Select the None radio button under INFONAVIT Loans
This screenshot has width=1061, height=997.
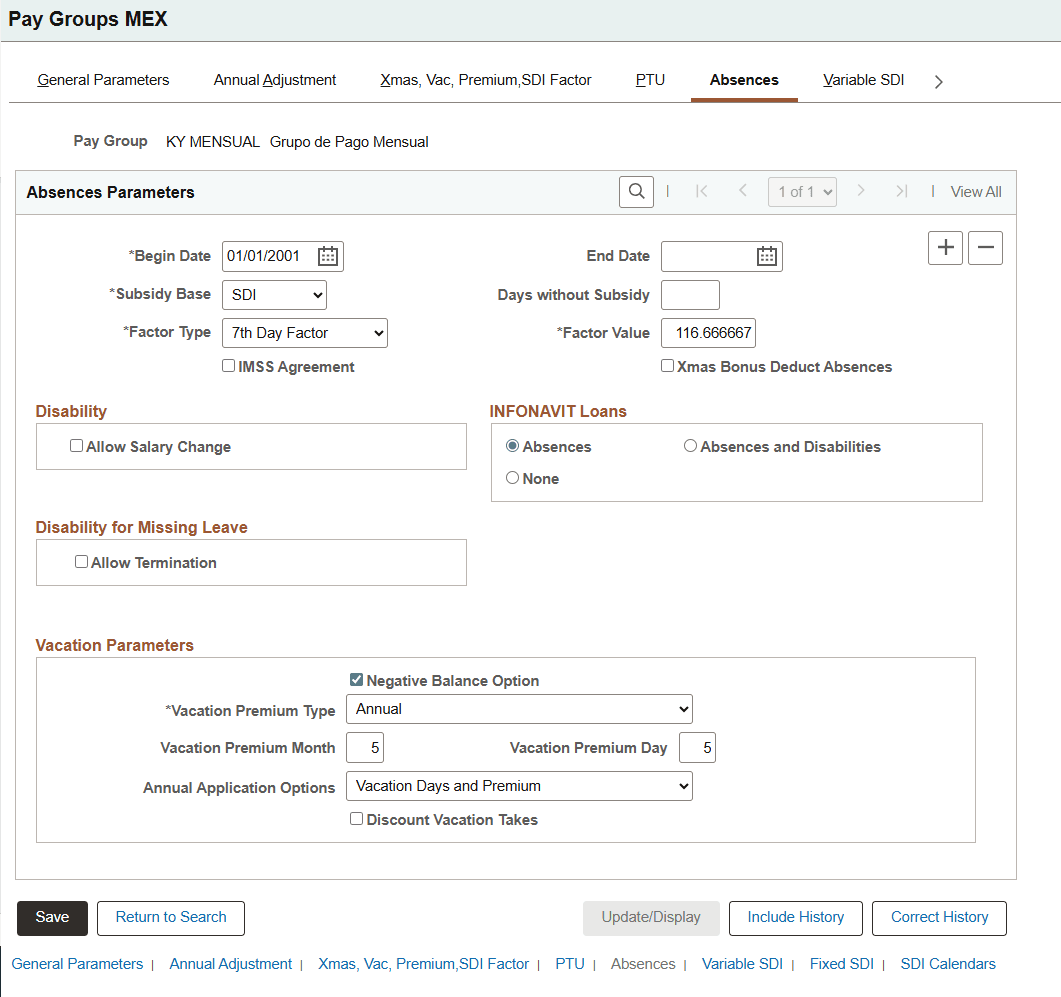click(511, 477)
